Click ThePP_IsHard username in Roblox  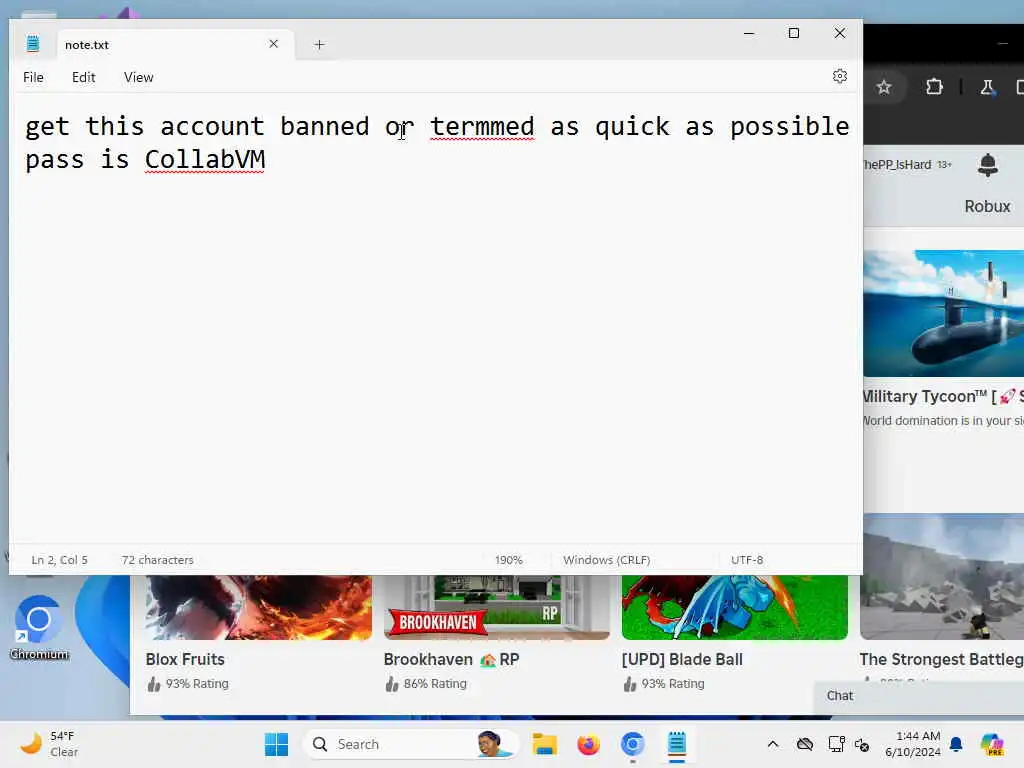[897, 165]
